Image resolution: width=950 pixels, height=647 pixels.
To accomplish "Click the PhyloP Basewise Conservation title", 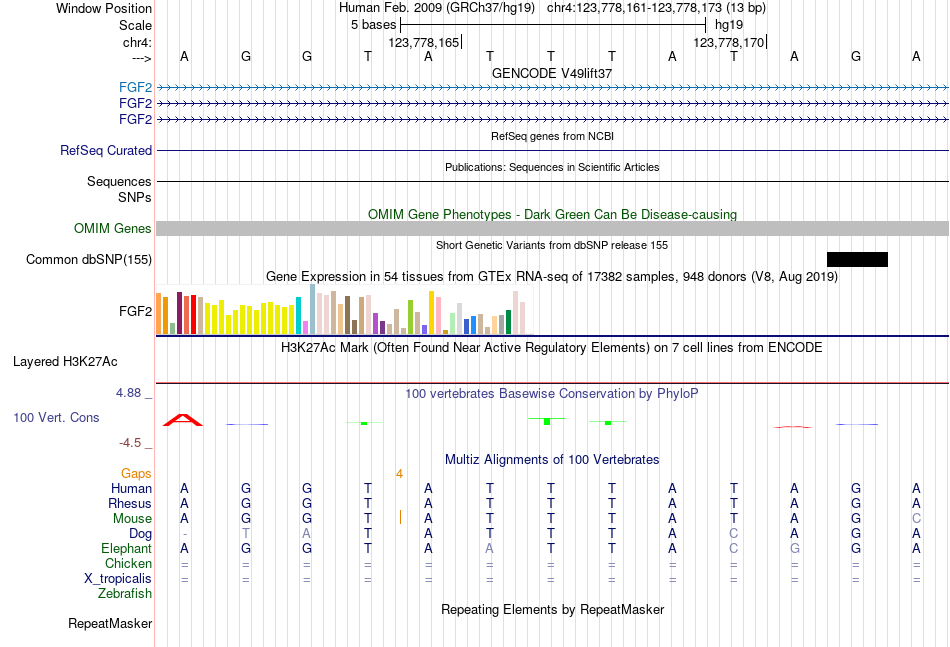I will 552,394.
